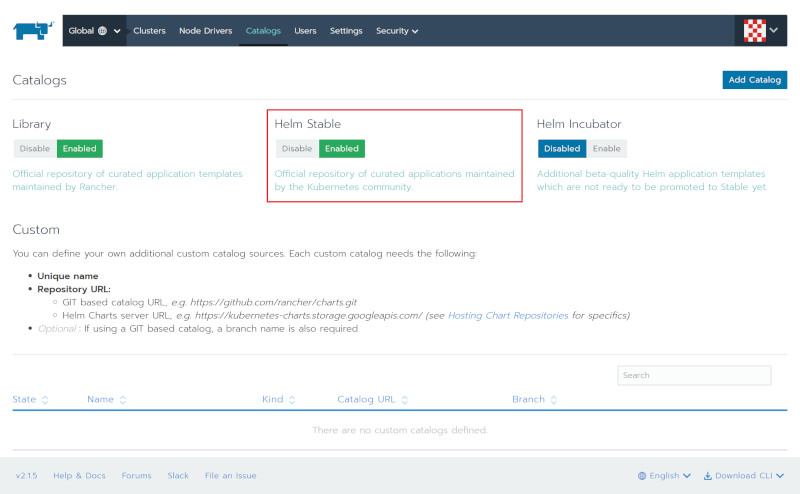Open the Slack link

(178, 476)
